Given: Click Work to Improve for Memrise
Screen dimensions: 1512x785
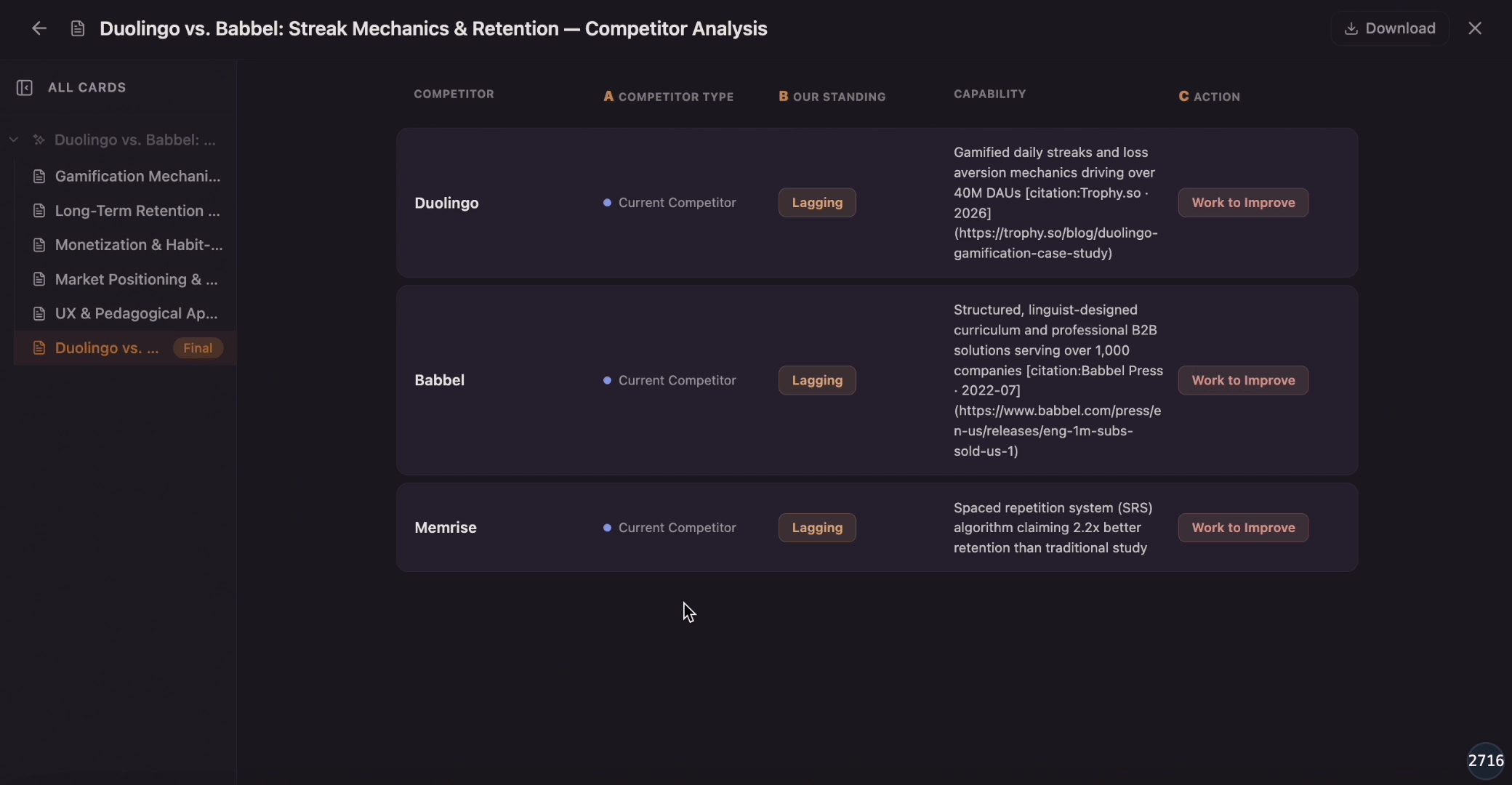Looking at the screenshot, I should tap(1243, 528).
